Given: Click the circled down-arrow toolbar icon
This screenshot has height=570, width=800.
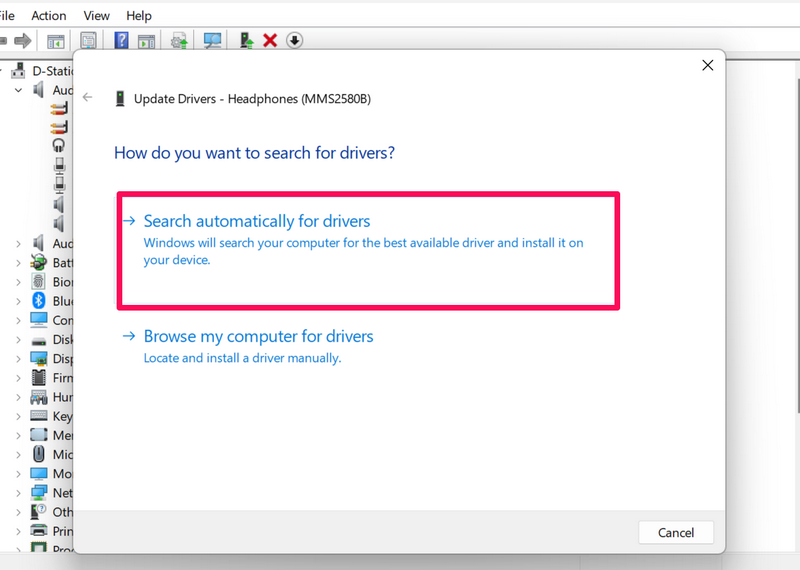Looking at the screenshot, I should click(x=294, y=41).
